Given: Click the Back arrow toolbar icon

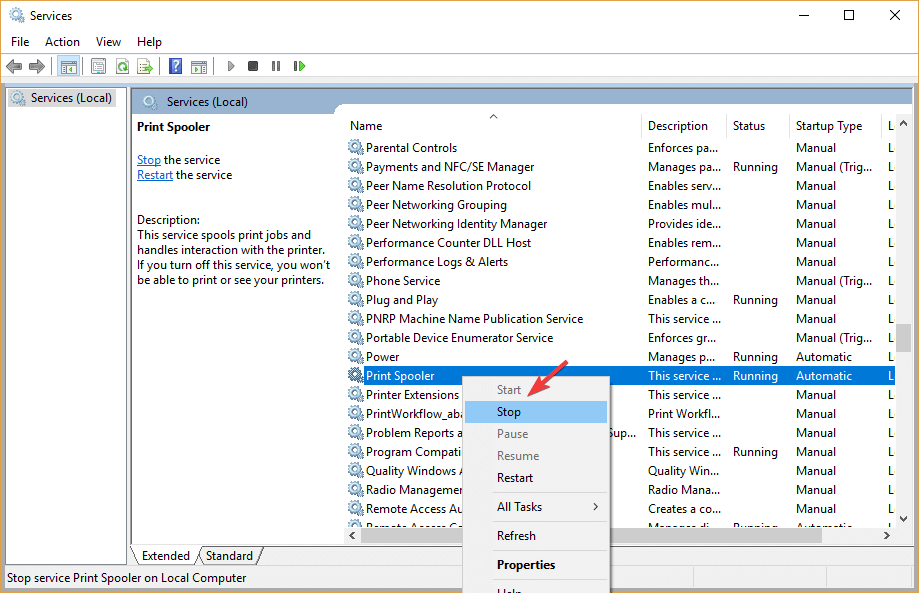Looking at the screenshot, I should [x=14, y=66].
